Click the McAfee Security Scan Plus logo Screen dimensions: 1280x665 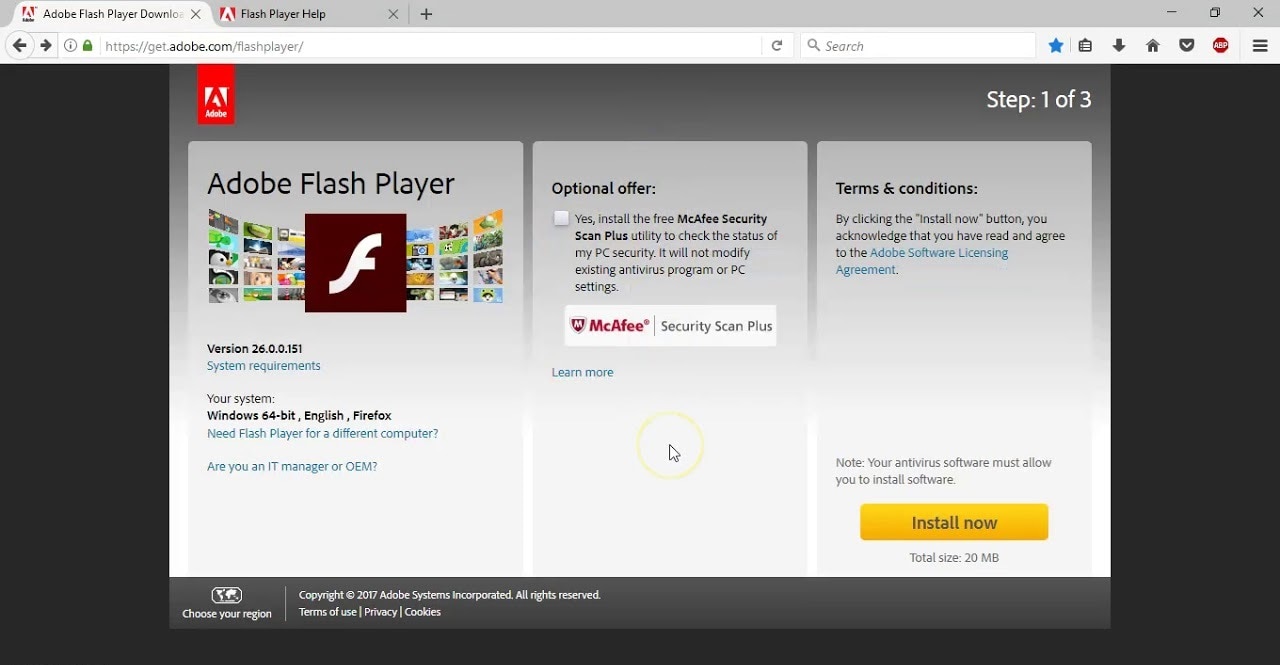coord(670,326)
